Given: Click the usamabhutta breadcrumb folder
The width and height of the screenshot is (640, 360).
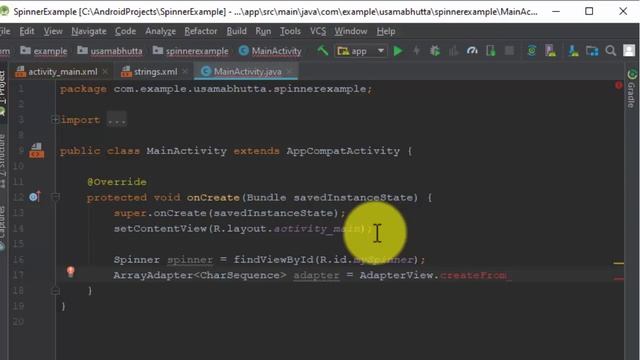Looking at the screenshot, I should tap(110, 51).
